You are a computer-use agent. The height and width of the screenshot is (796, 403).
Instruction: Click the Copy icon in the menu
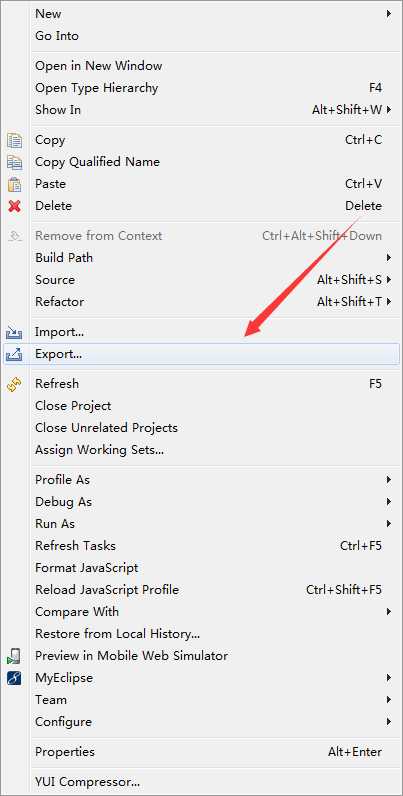[x=14, y=140]
